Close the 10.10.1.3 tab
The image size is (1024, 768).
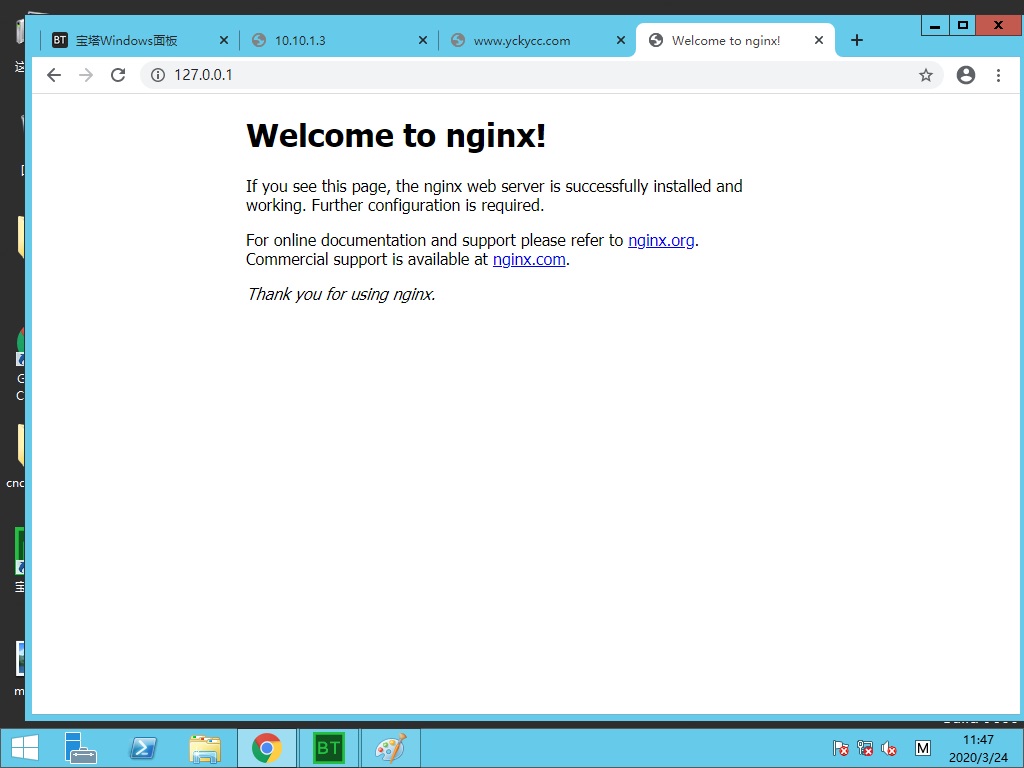click(423, 40)
